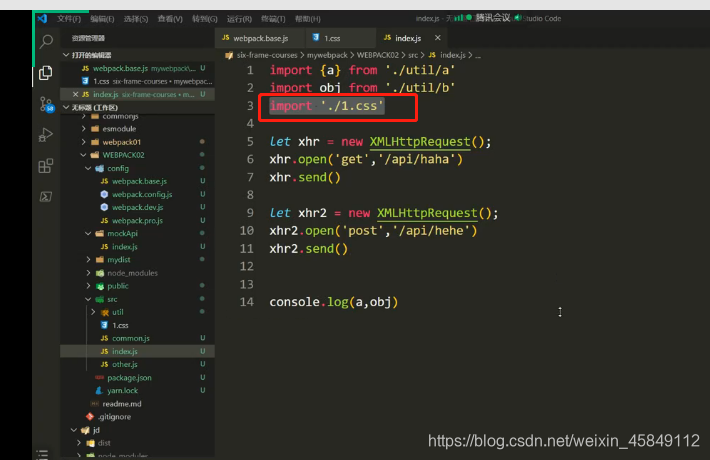Open the Source Control view icon

point(46,104)
